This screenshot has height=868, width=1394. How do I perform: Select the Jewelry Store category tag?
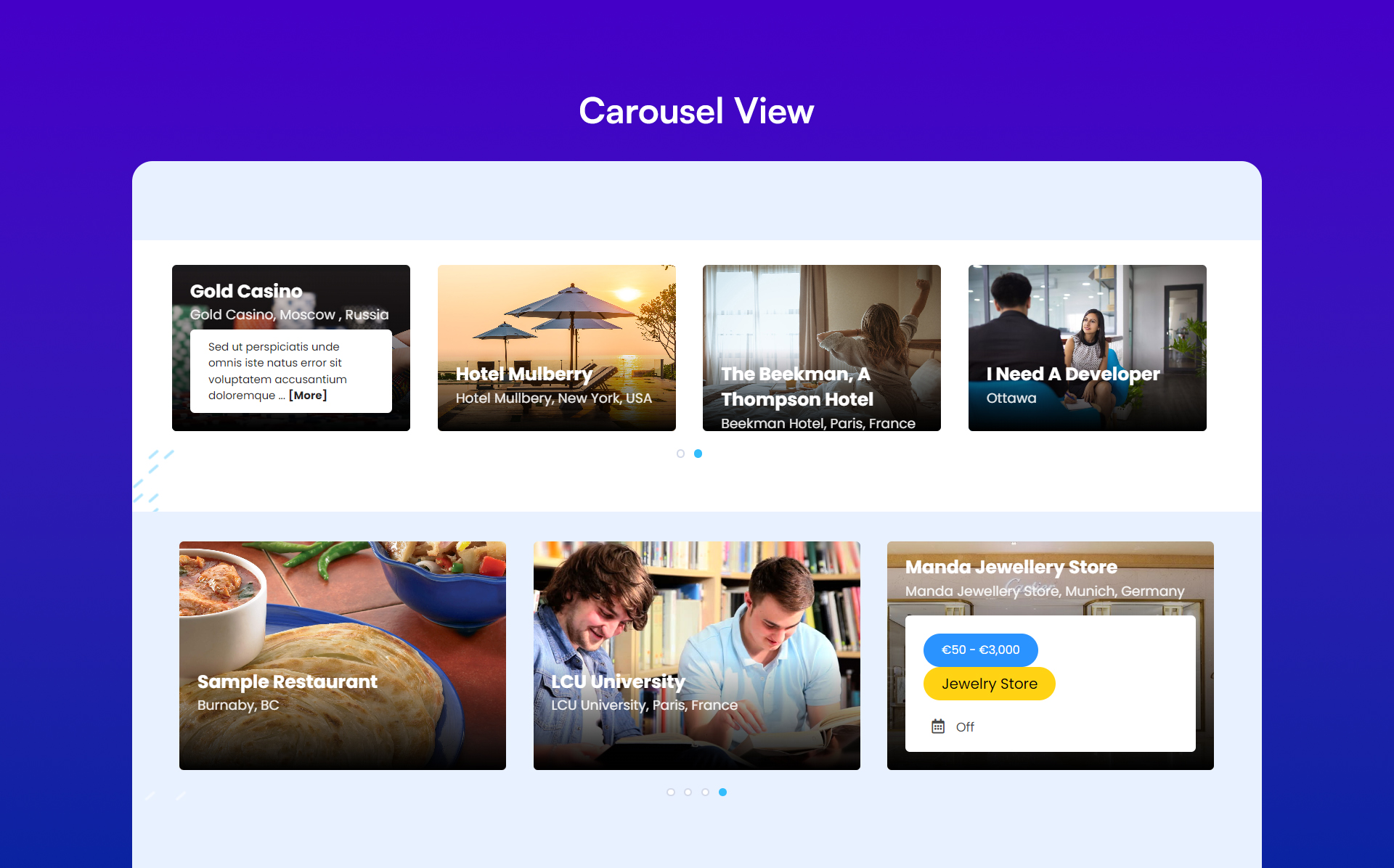(989, 684)
